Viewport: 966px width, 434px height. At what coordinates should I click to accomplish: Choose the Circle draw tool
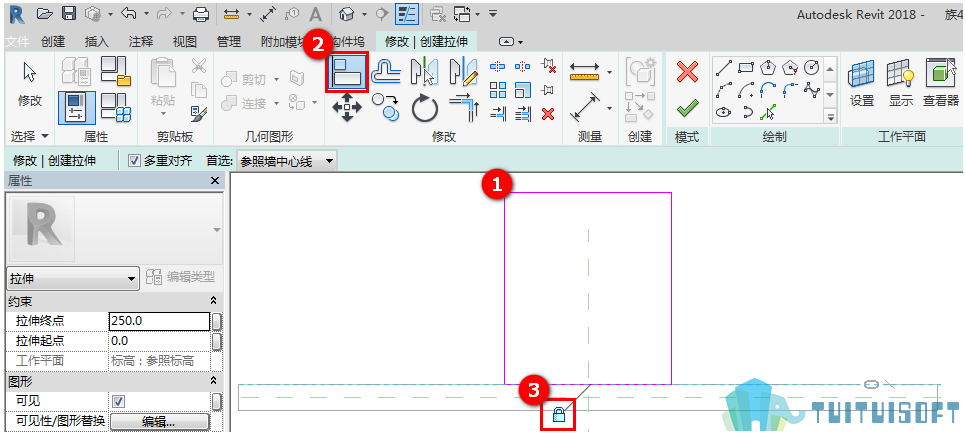pyautogui.click(x=812, y=67)
